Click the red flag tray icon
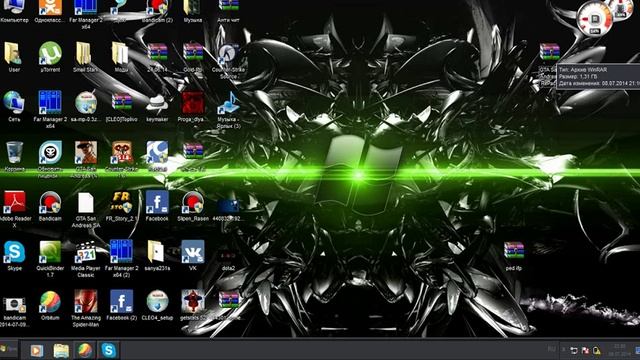Image resolution: width=640 pixels, height=360 pixels. point(585,350)
